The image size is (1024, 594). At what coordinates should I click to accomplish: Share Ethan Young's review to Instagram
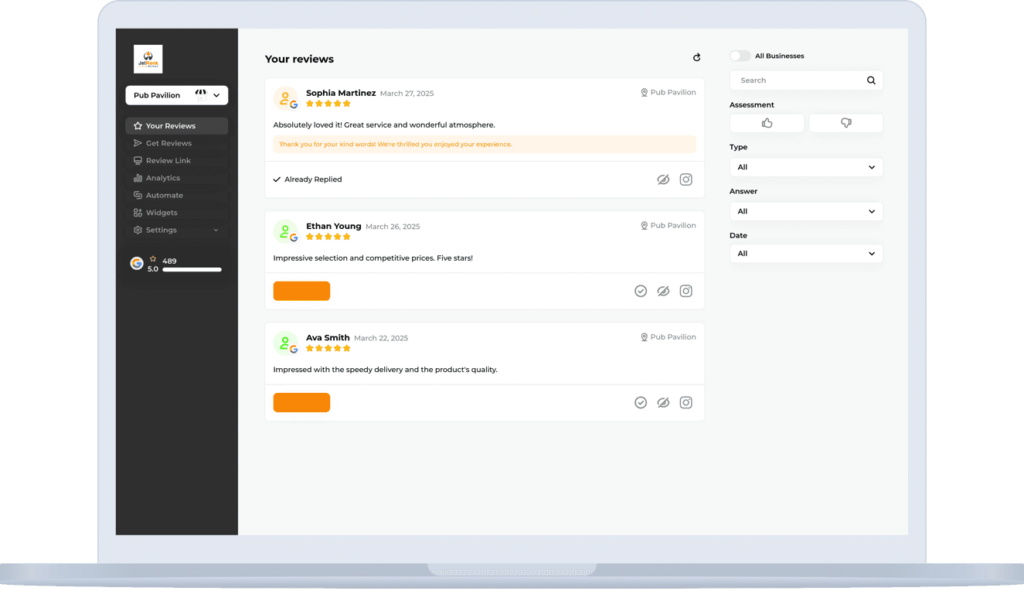[686, 291]
